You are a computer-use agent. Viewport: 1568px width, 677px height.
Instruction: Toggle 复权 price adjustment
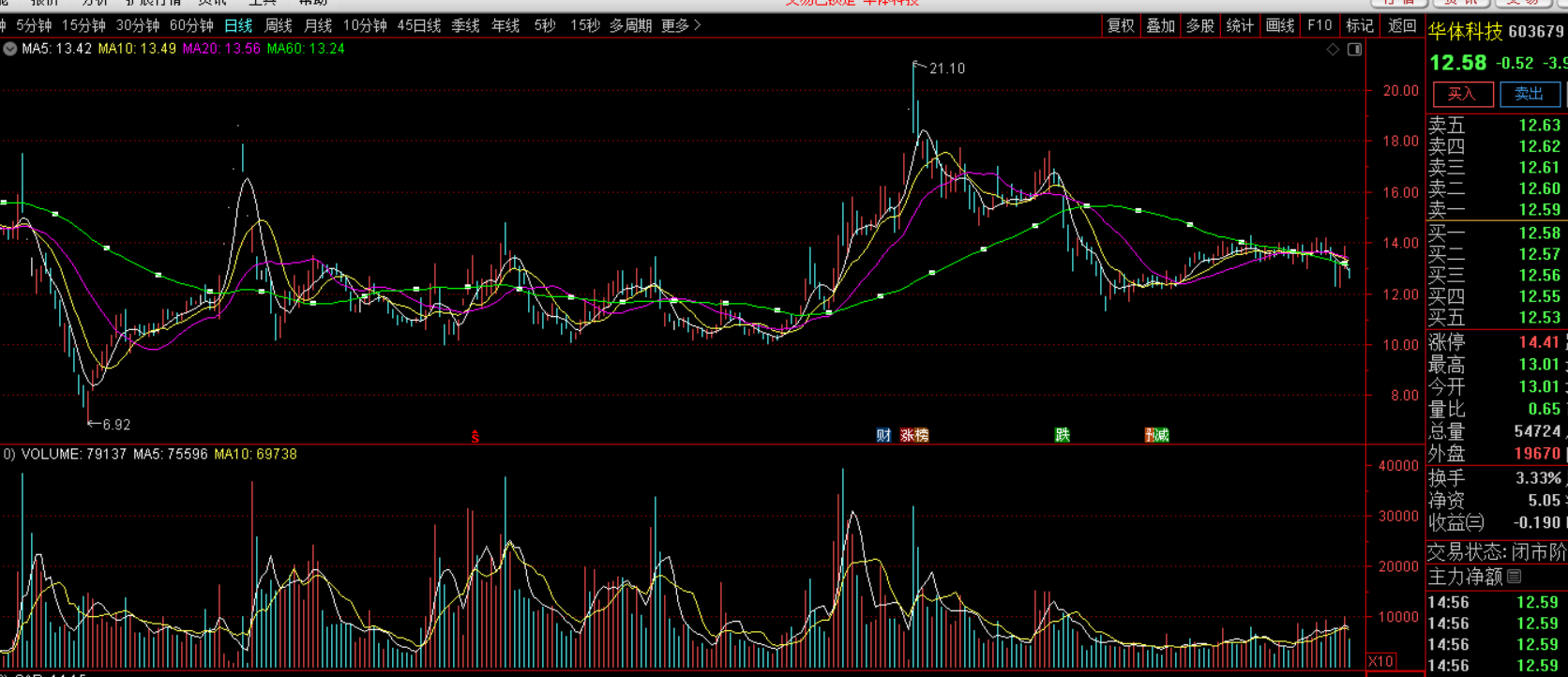(1121, 26)
